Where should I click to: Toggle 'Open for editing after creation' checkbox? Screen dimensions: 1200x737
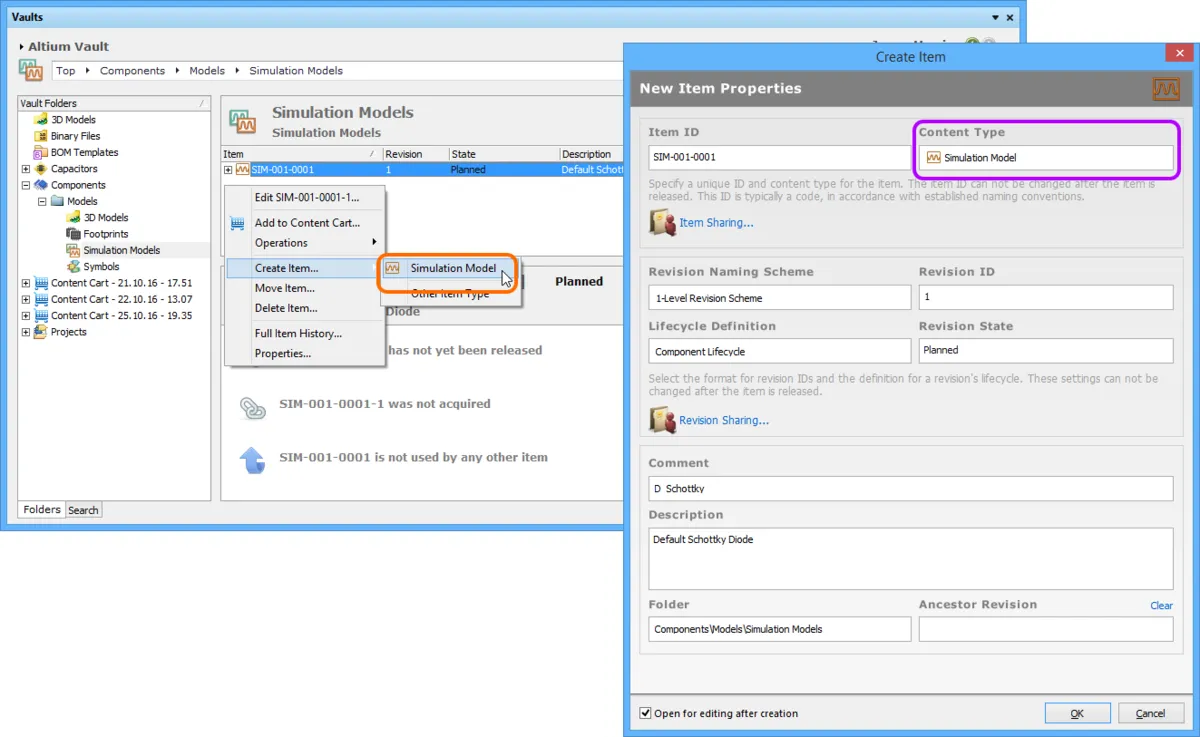pos(645,713)
